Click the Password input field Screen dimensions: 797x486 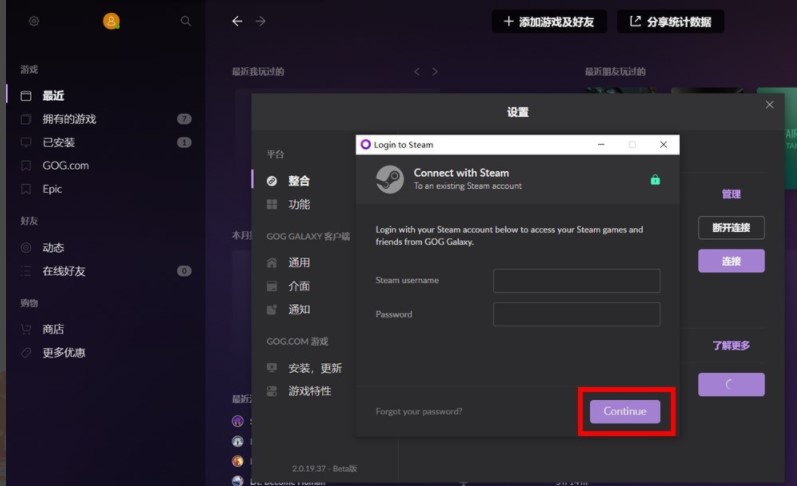click(576, 314)
